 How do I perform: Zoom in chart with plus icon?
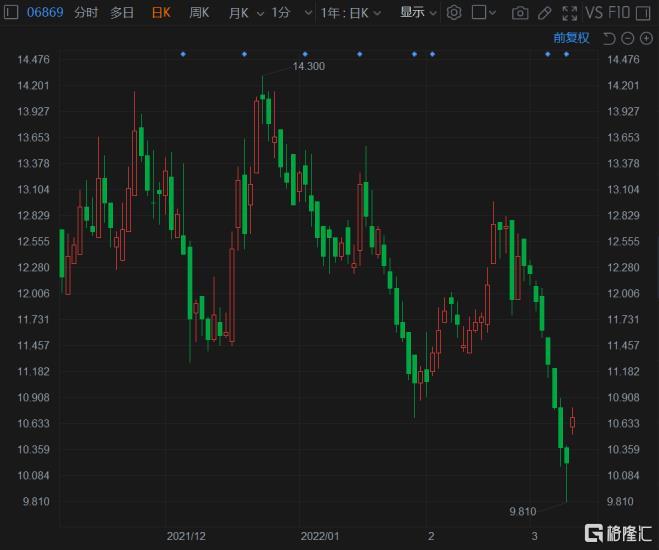[645, 38]
